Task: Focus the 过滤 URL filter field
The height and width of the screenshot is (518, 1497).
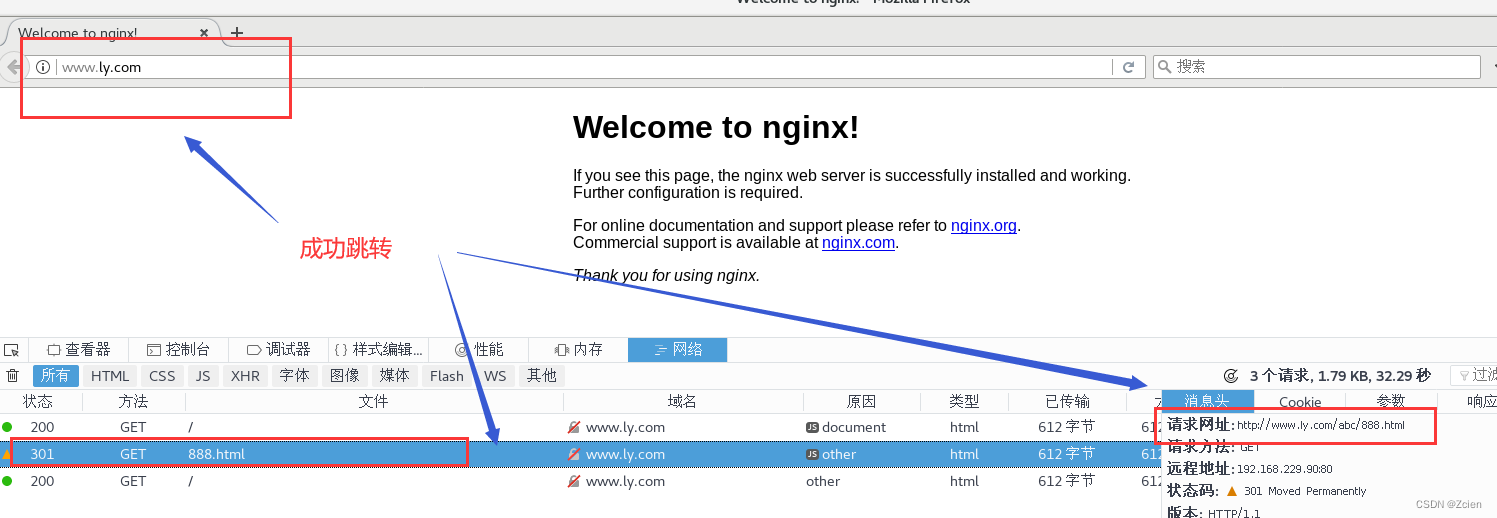Action: pos(1475,376)
